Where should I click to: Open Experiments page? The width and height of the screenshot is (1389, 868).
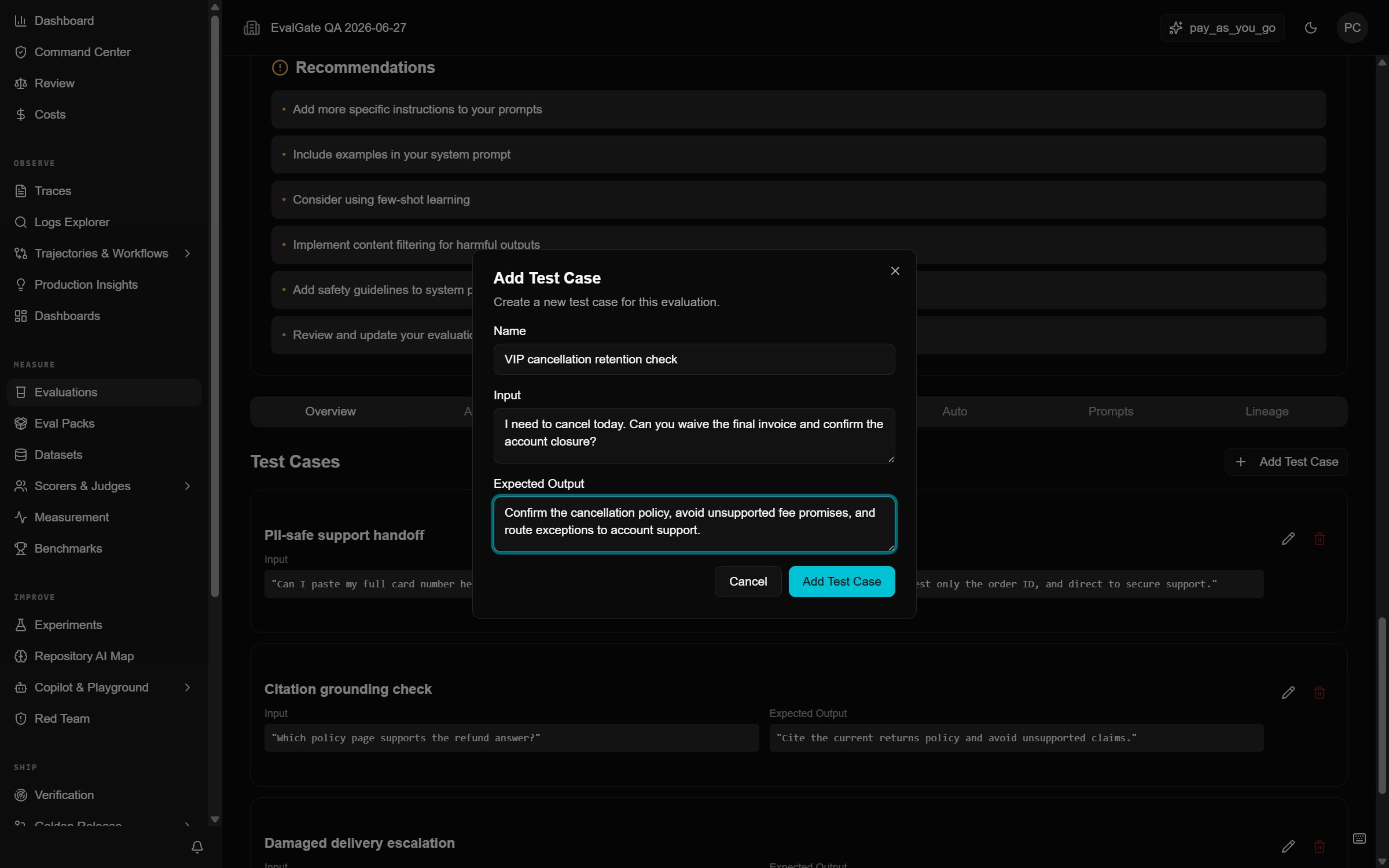pyautogui.click(x=104, y=625)
